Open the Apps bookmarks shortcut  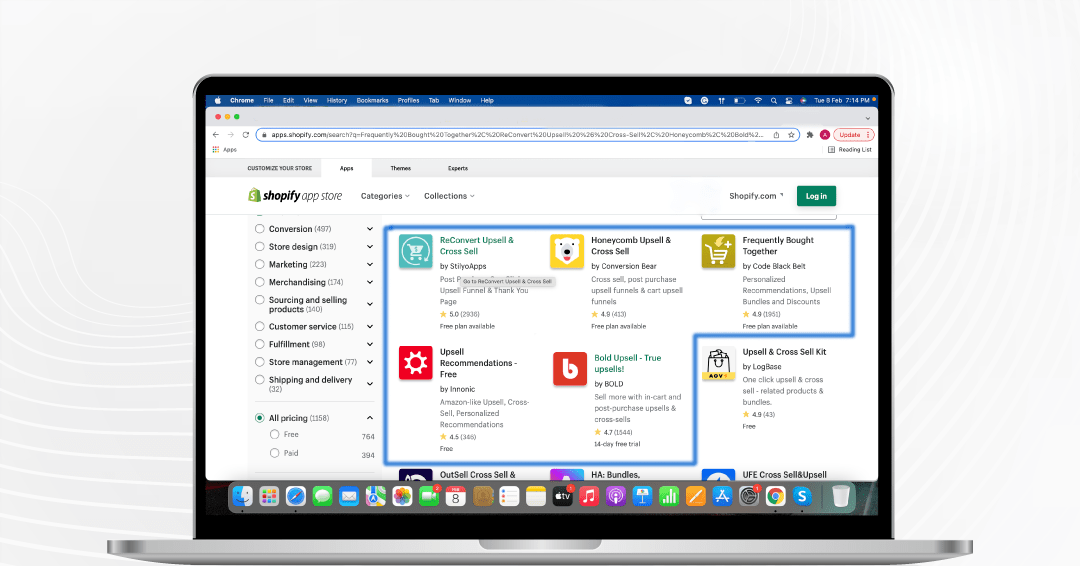coord(225,149)
